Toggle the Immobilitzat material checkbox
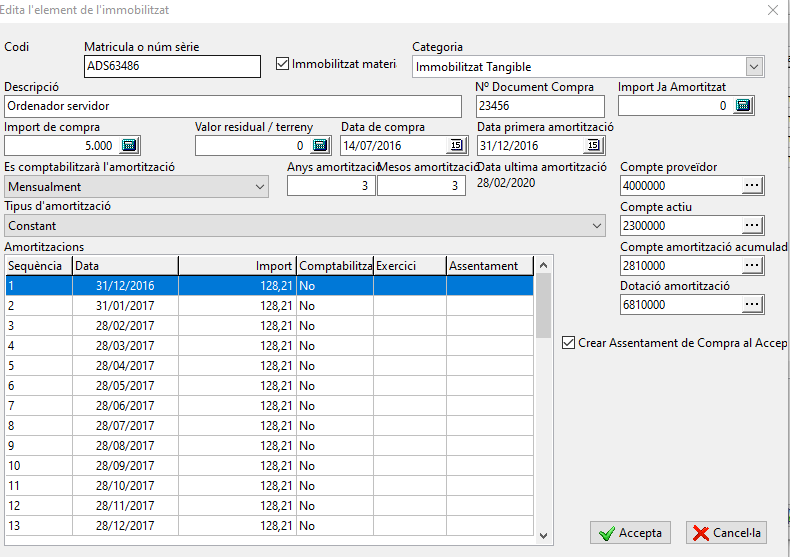790x557 pixels. 282,64
